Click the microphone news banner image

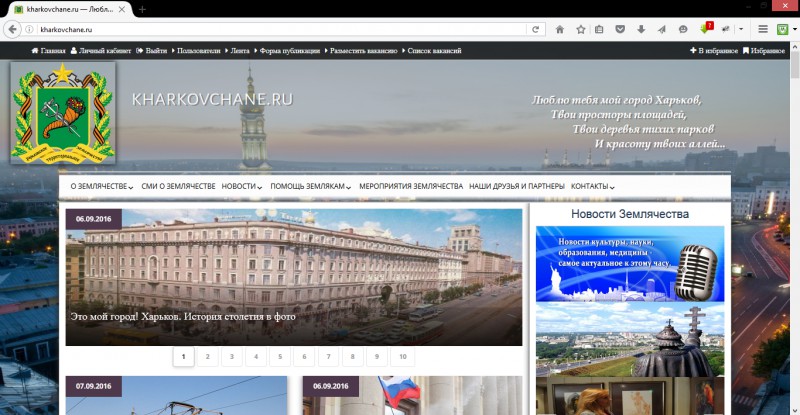(x=630, y=263)
